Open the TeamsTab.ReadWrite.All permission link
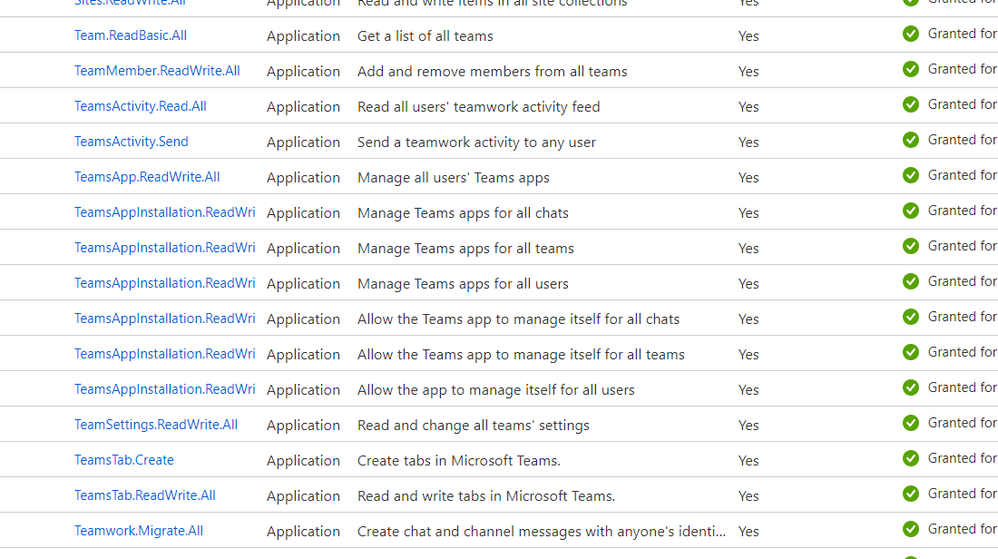The width and height of the screenshot is (998, 559). [145, 496]
